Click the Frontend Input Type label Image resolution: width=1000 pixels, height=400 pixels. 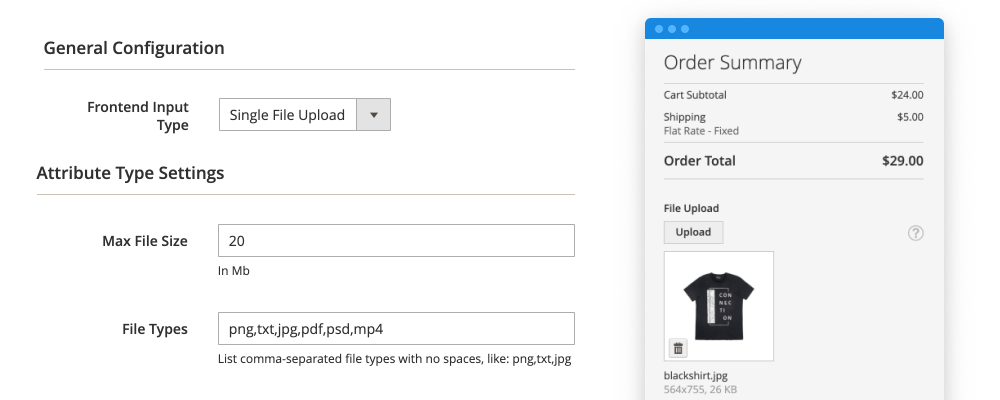pos(138,115)
